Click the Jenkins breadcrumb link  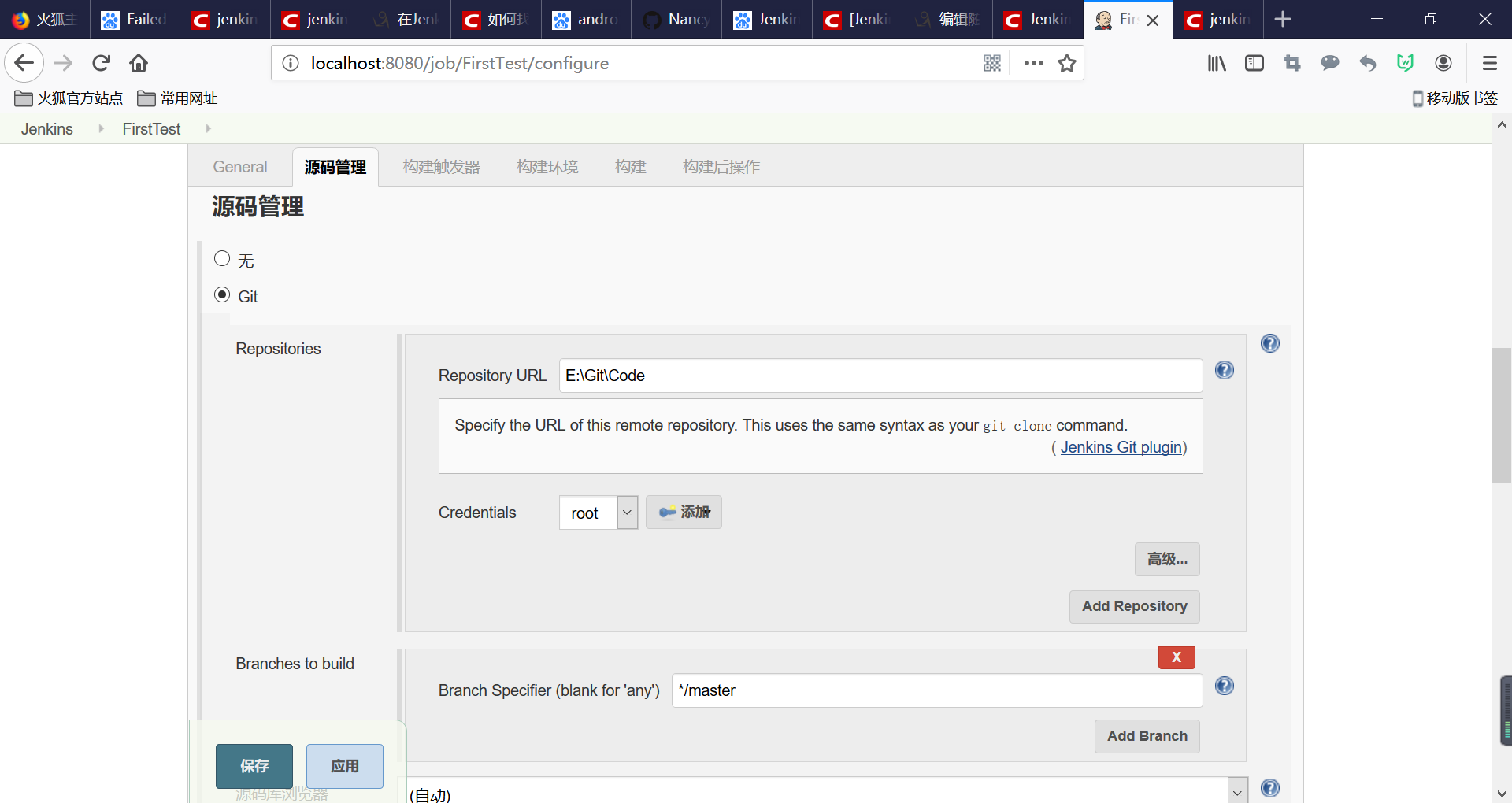point(47,128)
